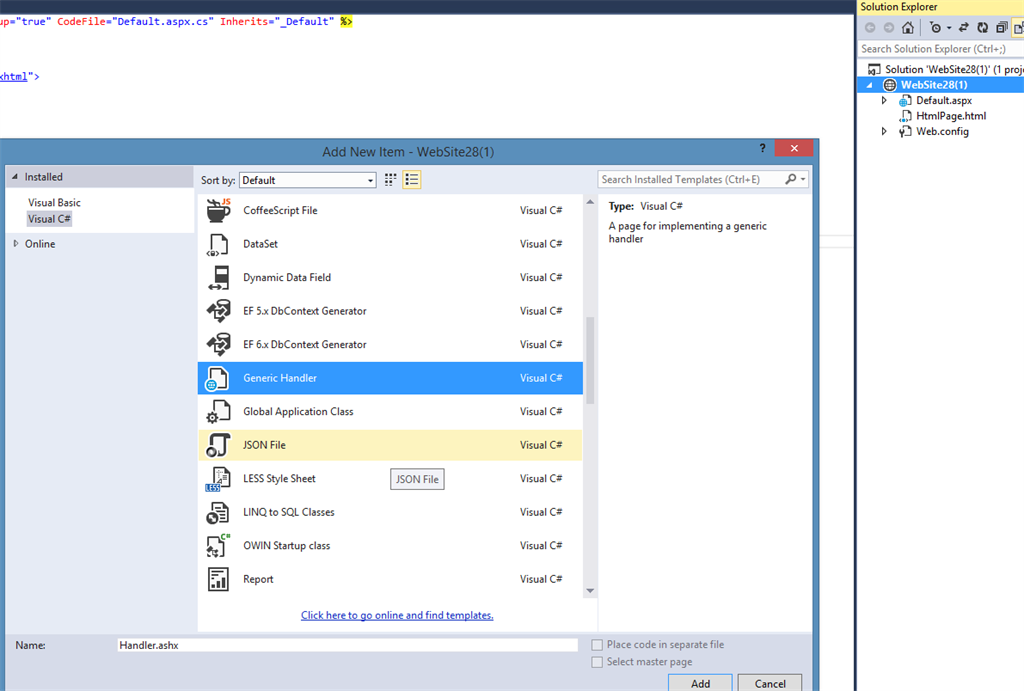The image size is (1024, 691).
Task: Click the Generic Handler template icon
Action: point(217,378)
